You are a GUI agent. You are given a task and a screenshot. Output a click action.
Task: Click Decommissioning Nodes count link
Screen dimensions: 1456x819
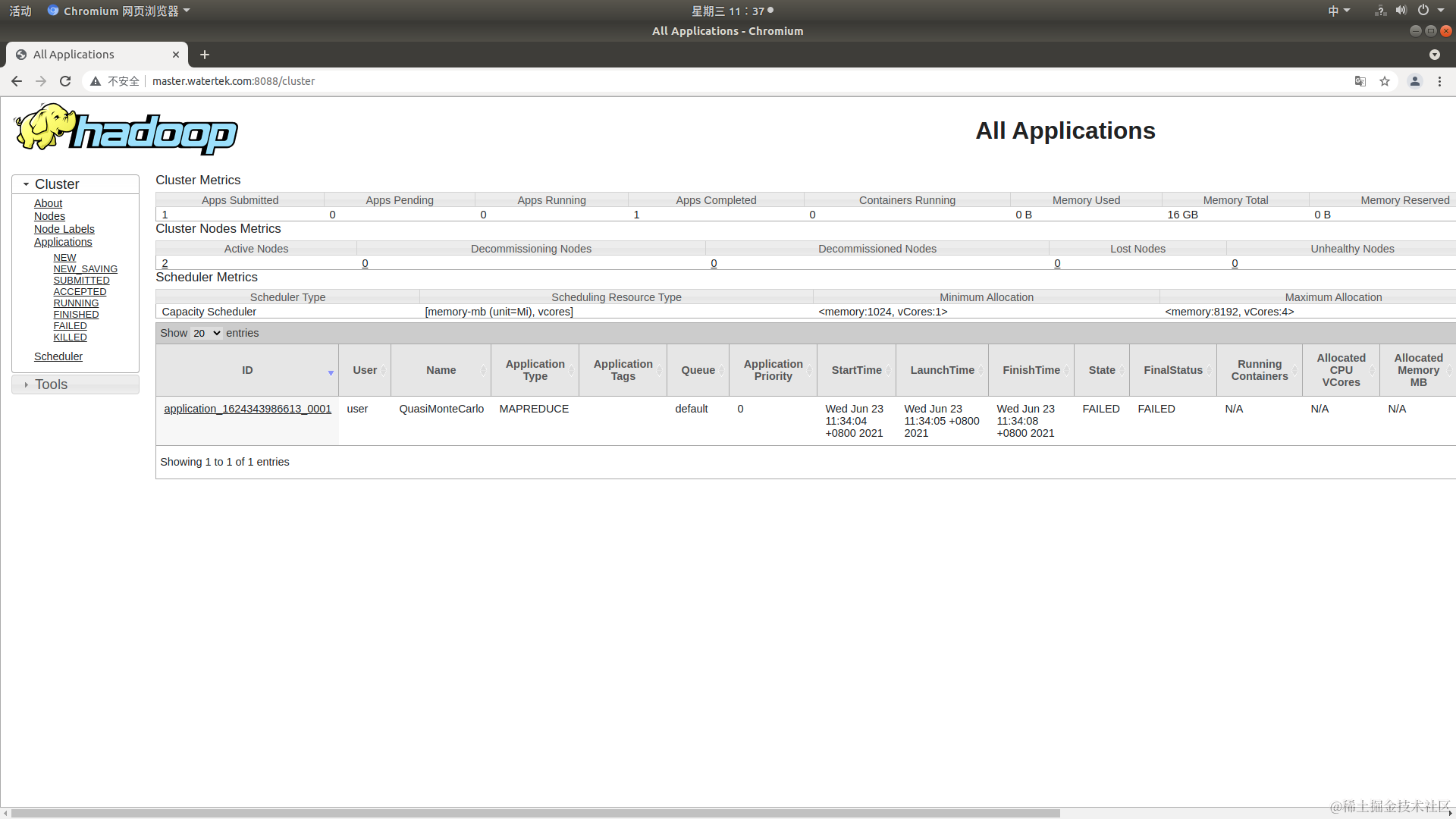[x=365, y=263]
